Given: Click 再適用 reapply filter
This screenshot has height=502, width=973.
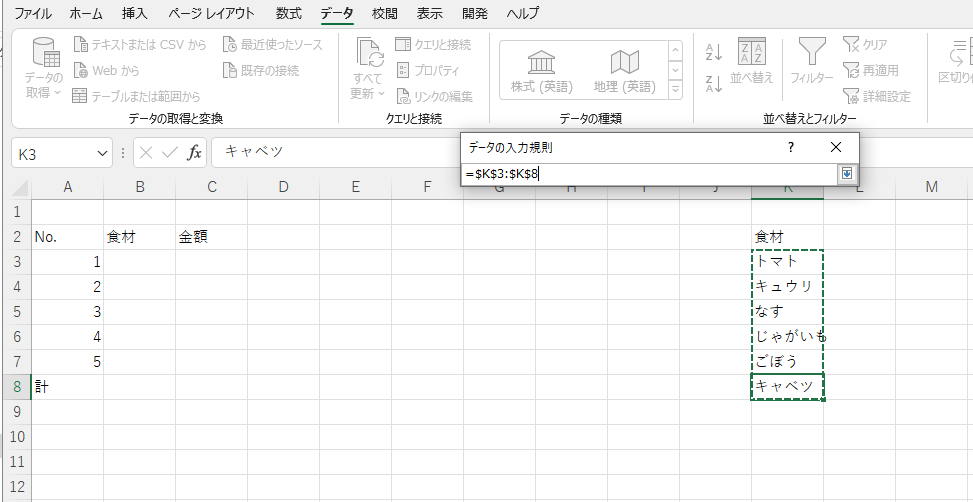Looking at the screenshot, I should tap(871, 71).
